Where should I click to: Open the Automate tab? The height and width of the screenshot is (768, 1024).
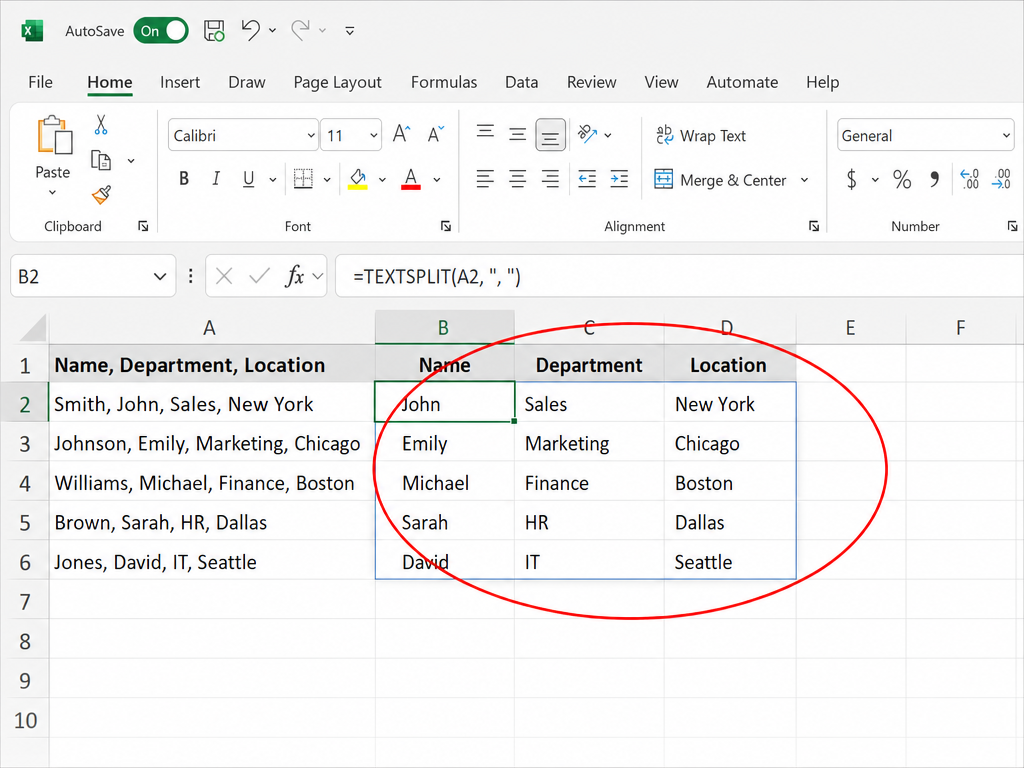coord(742,82)
